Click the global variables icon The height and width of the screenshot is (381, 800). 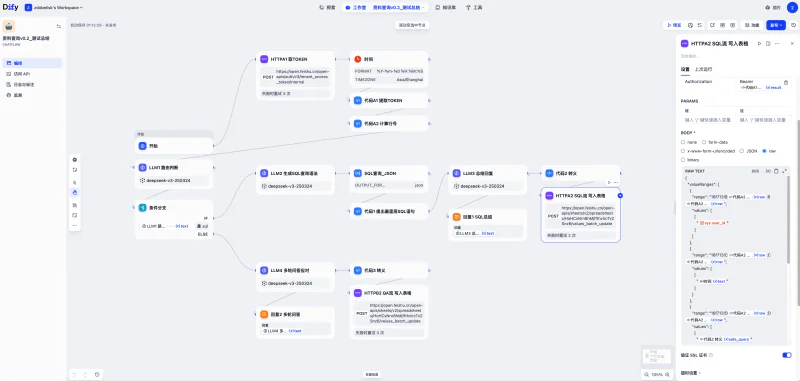point(733,25)
